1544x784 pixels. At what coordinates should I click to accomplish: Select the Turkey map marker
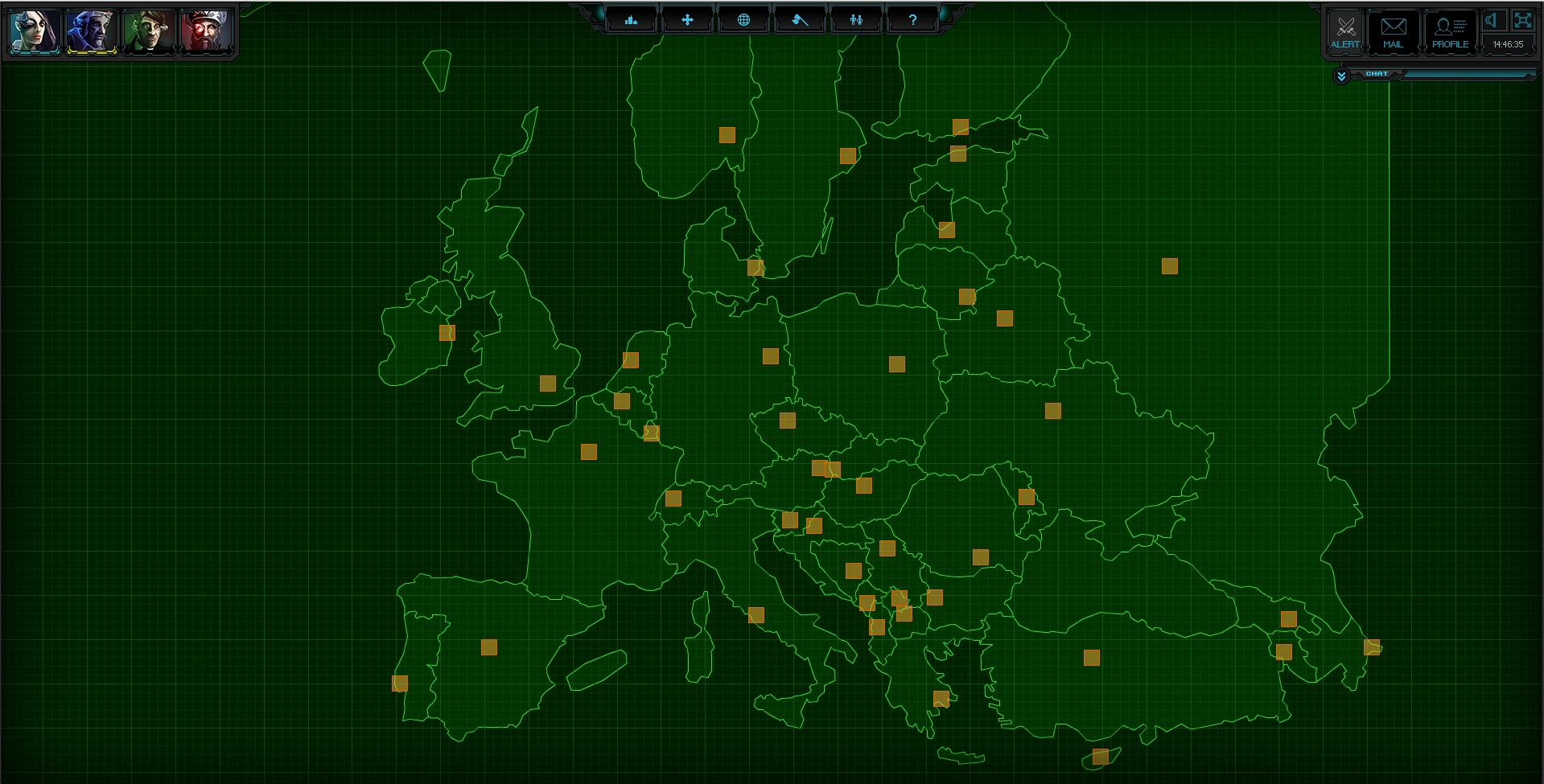[1092, 658]
